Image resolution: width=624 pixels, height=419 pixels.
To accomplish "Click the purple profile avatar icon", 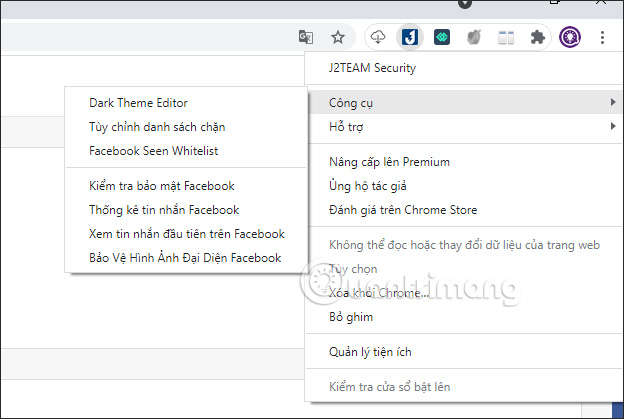I will pyautogui.click(x=570, y=37).
